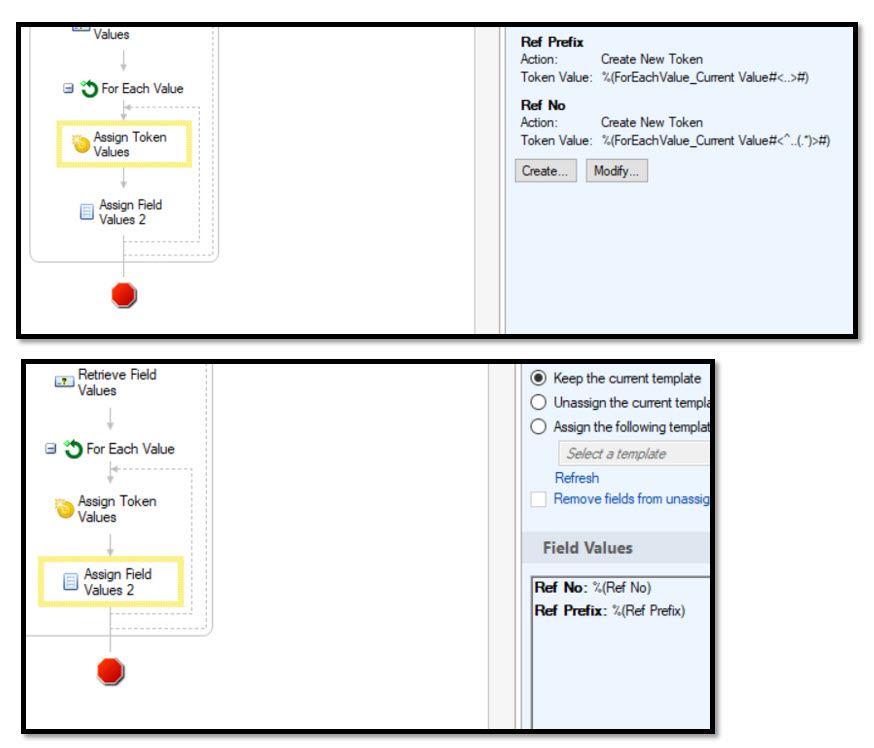Select Assign Token Values label in bottom workflow
874x748 pixels.
coord(117,509)
